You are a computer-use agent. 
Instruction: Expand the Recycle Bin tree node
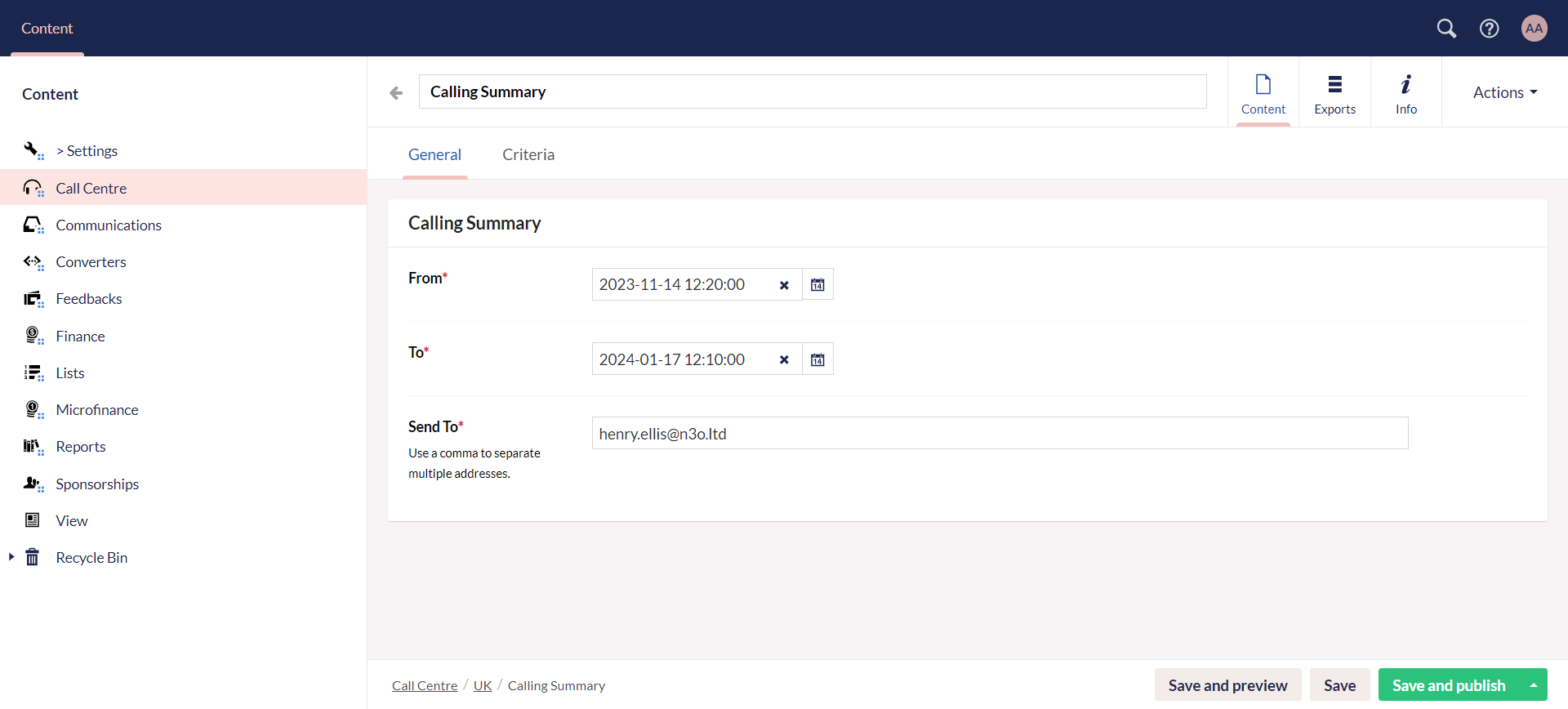pos(11,556)
